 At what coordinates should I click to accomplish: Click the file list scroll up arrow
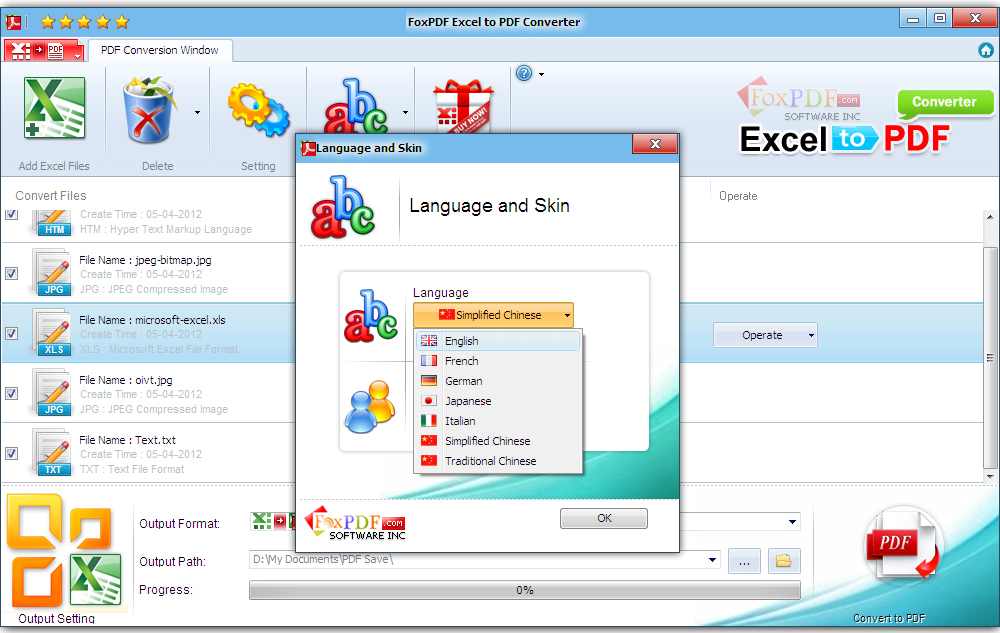990,217
